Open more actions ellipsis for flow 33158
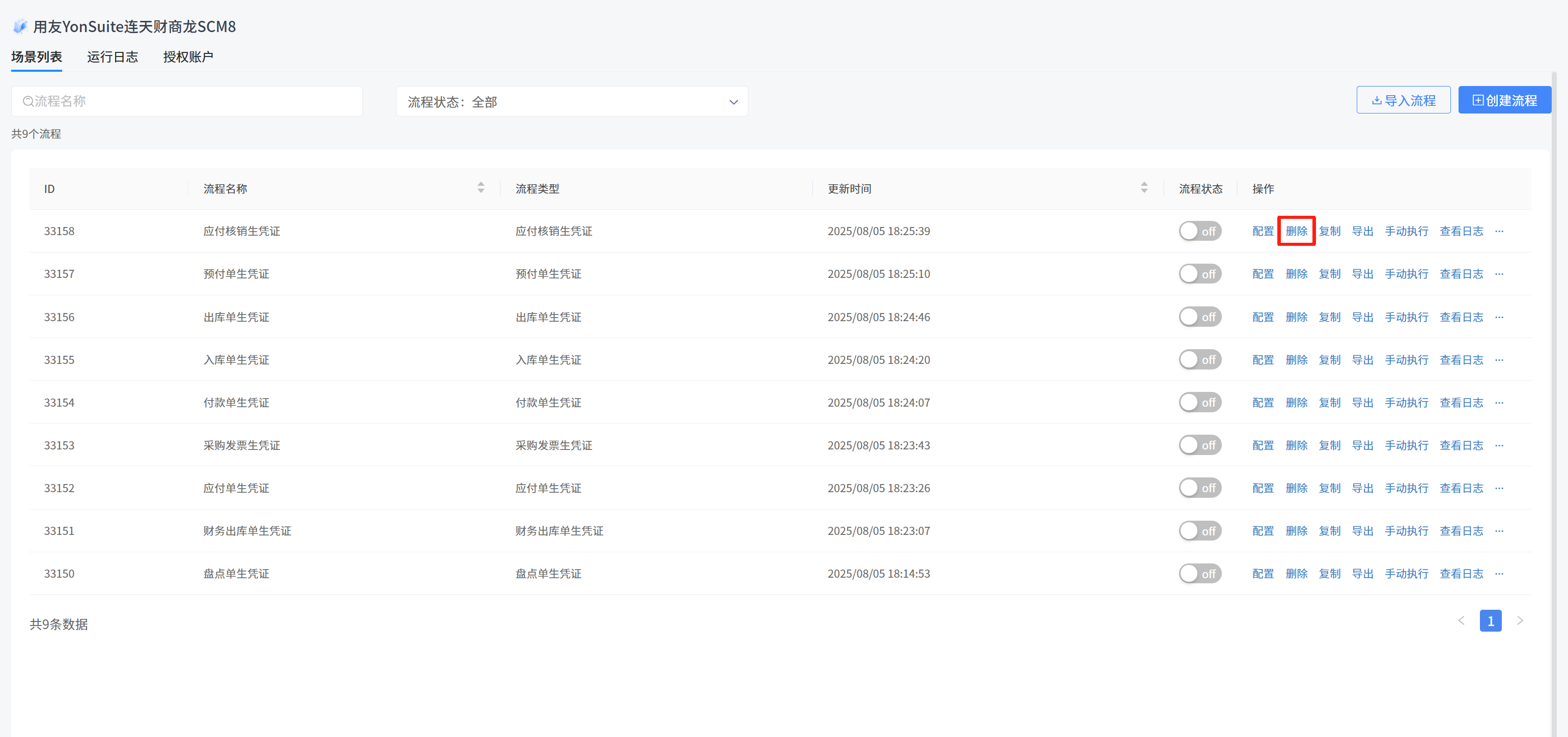The width and height of the screenshot is (1568, 737). pyautogui.click(x=1499, y=231)
